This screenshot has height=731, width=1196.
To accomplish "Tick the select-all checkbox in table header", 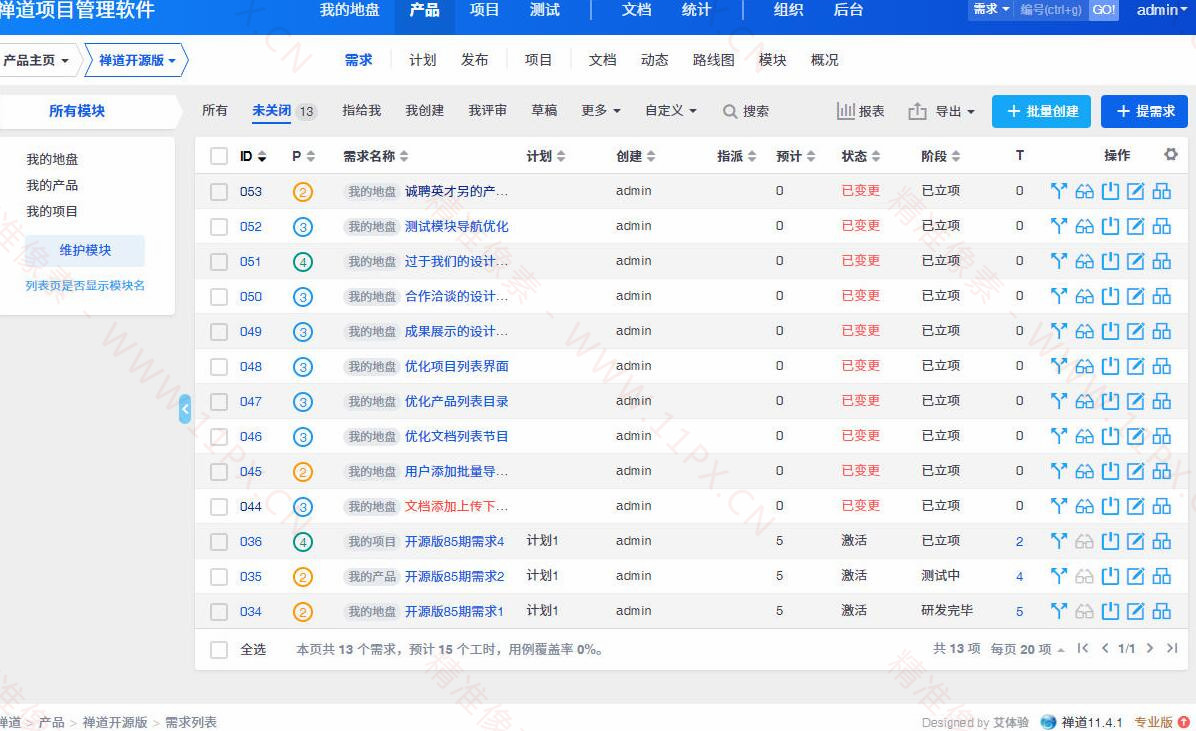I will [x=219, y=156].
